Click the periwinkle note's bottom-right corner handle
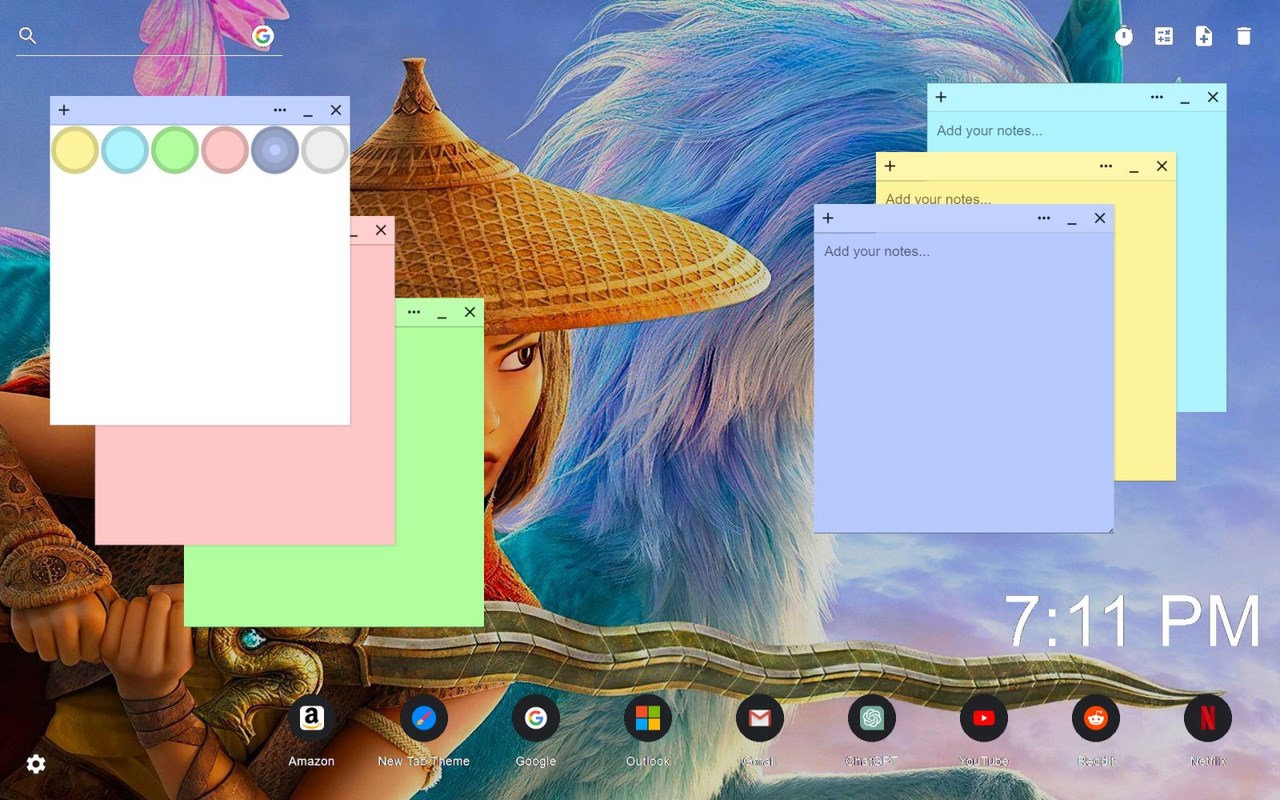1280x800 pixels. coord(1109,529)
